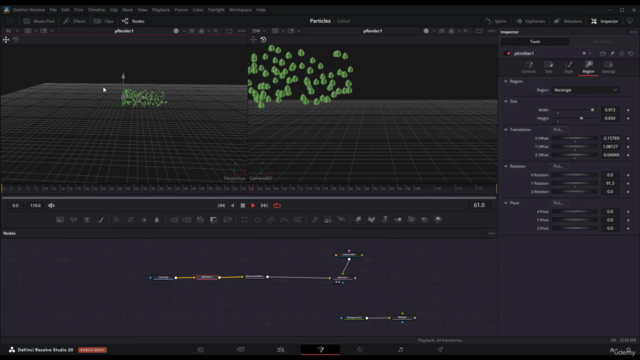The image size is (640, 360).
Task: Toggle the Inspector panel
Action: point(604,21)
